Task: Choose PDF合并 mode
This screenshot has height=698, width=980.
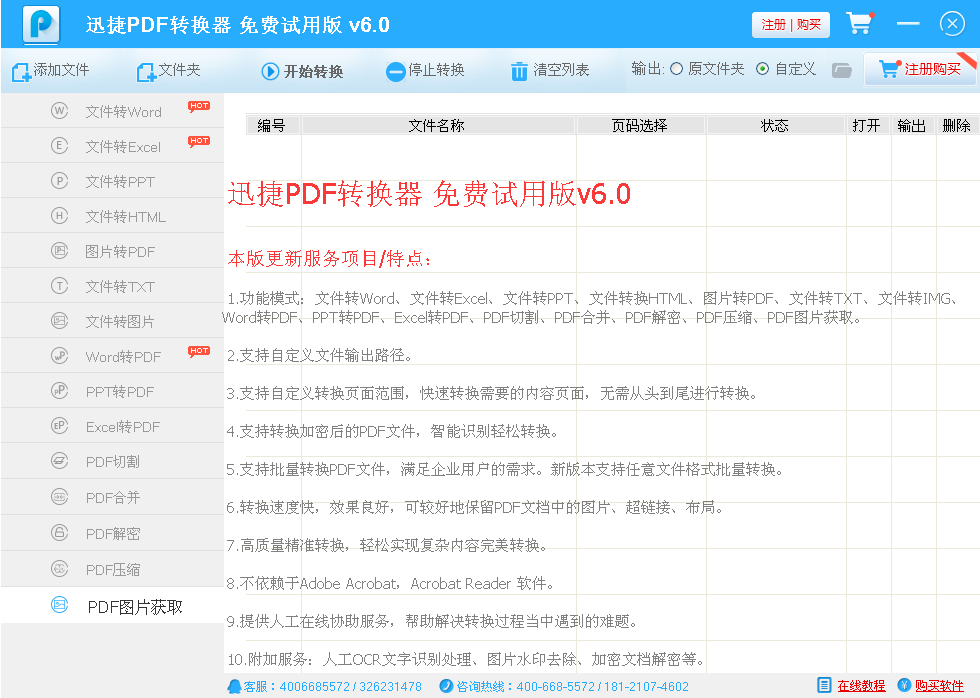Action: click(112, 497)
